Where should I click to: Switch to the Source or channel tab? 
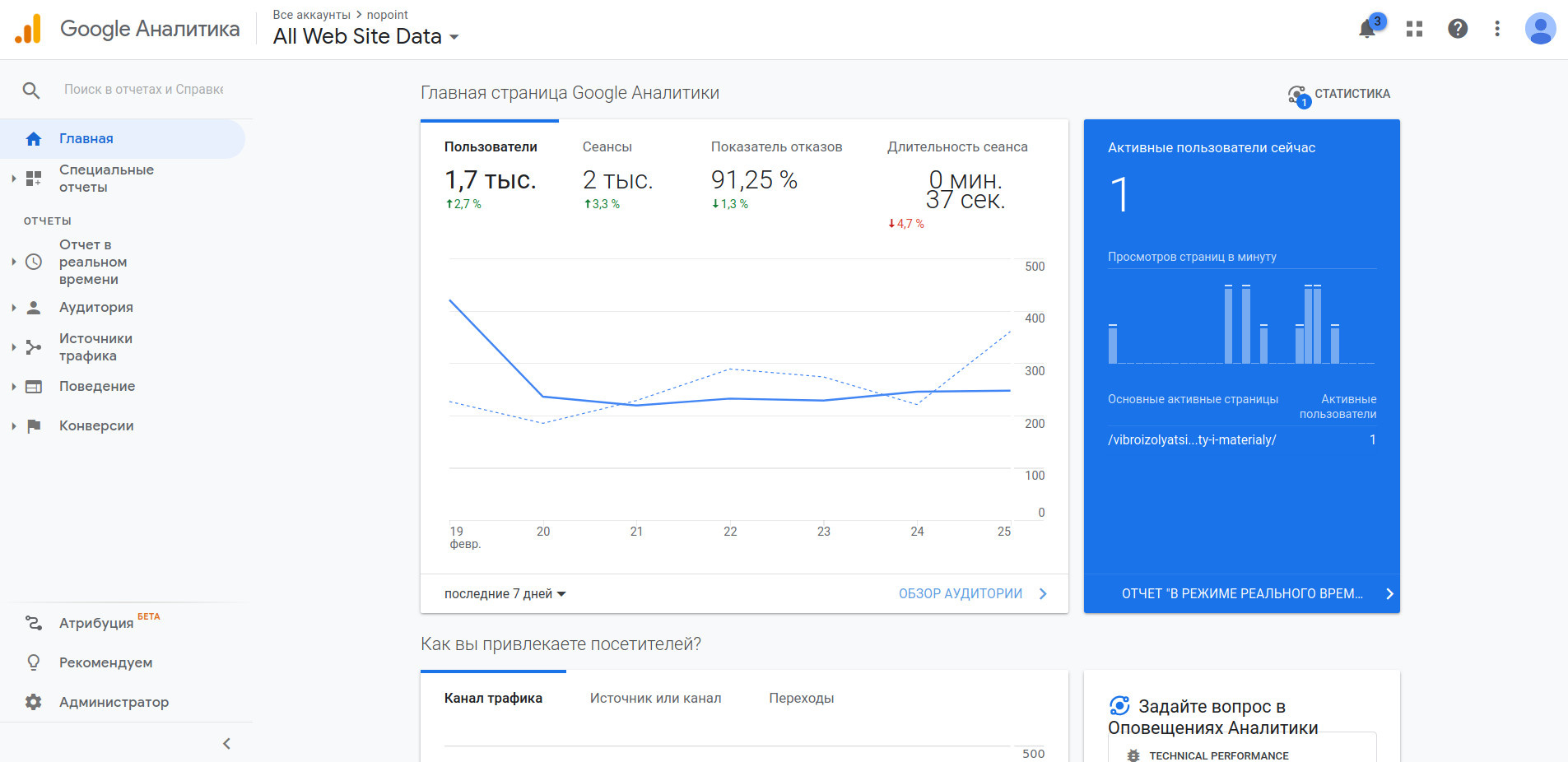[655, 699]
